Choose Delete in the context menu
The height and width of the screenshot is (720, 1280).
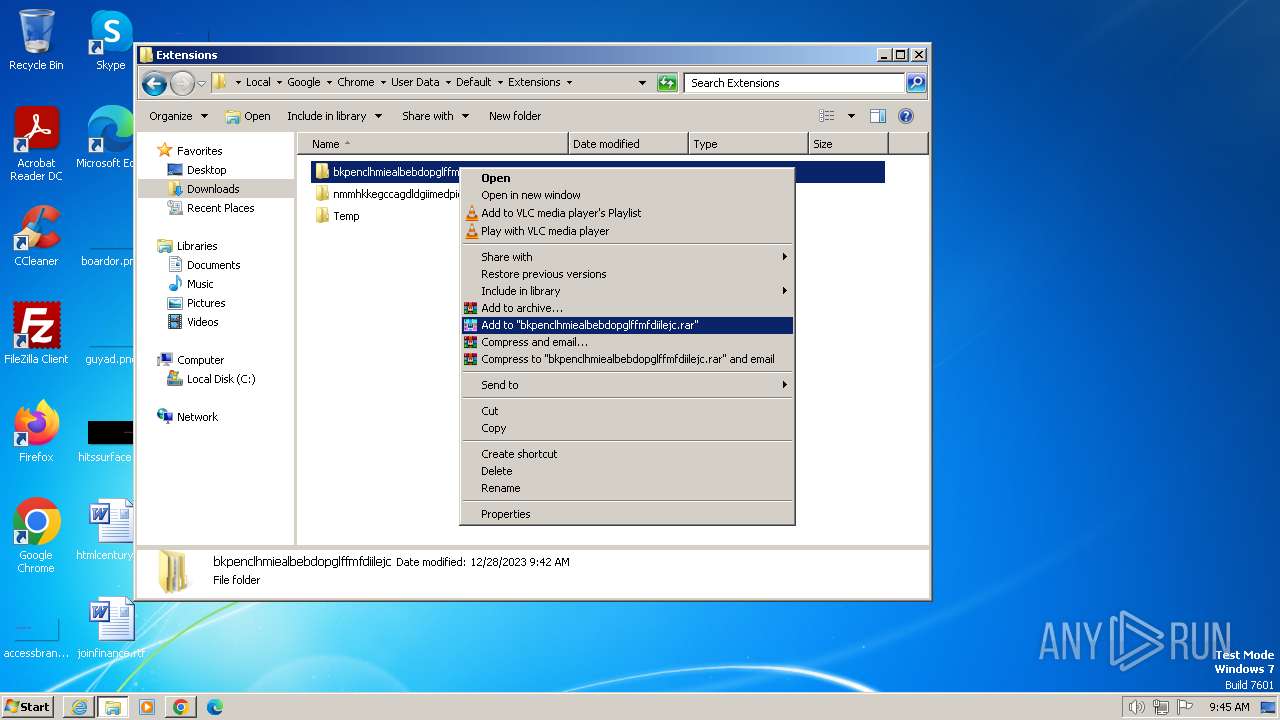click(x=627, y=471)
